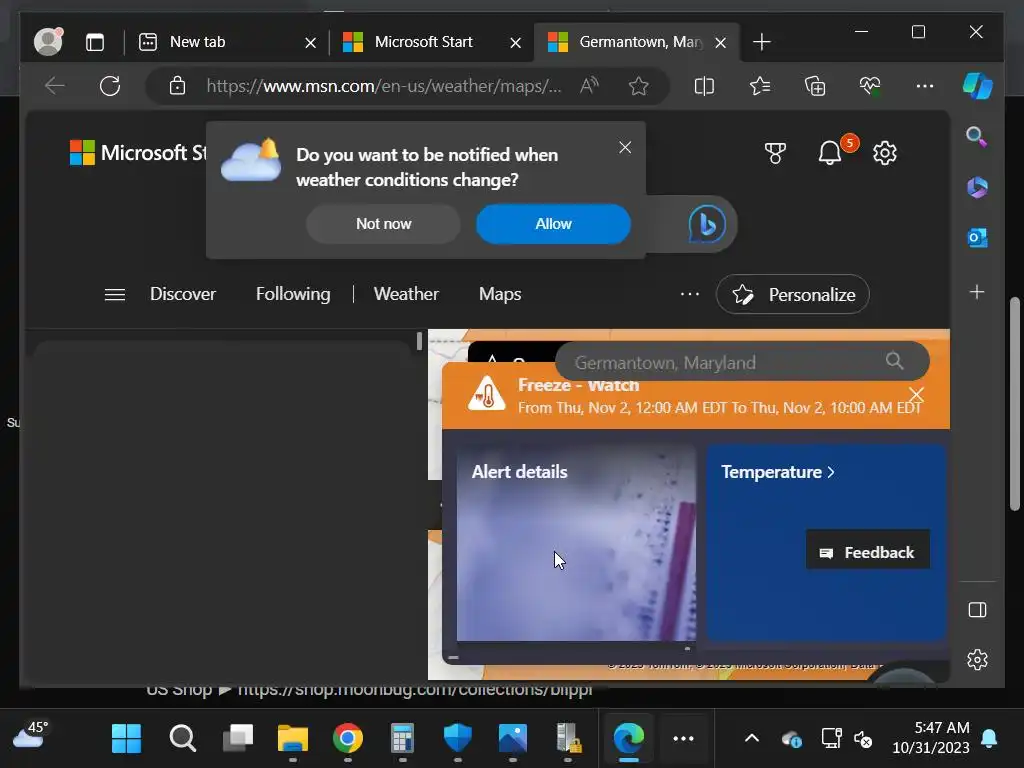This screenshot has height=768, width=1024.
Task: Allow weather change notifications
Action: pyautogui.click(x=553, y=224)
